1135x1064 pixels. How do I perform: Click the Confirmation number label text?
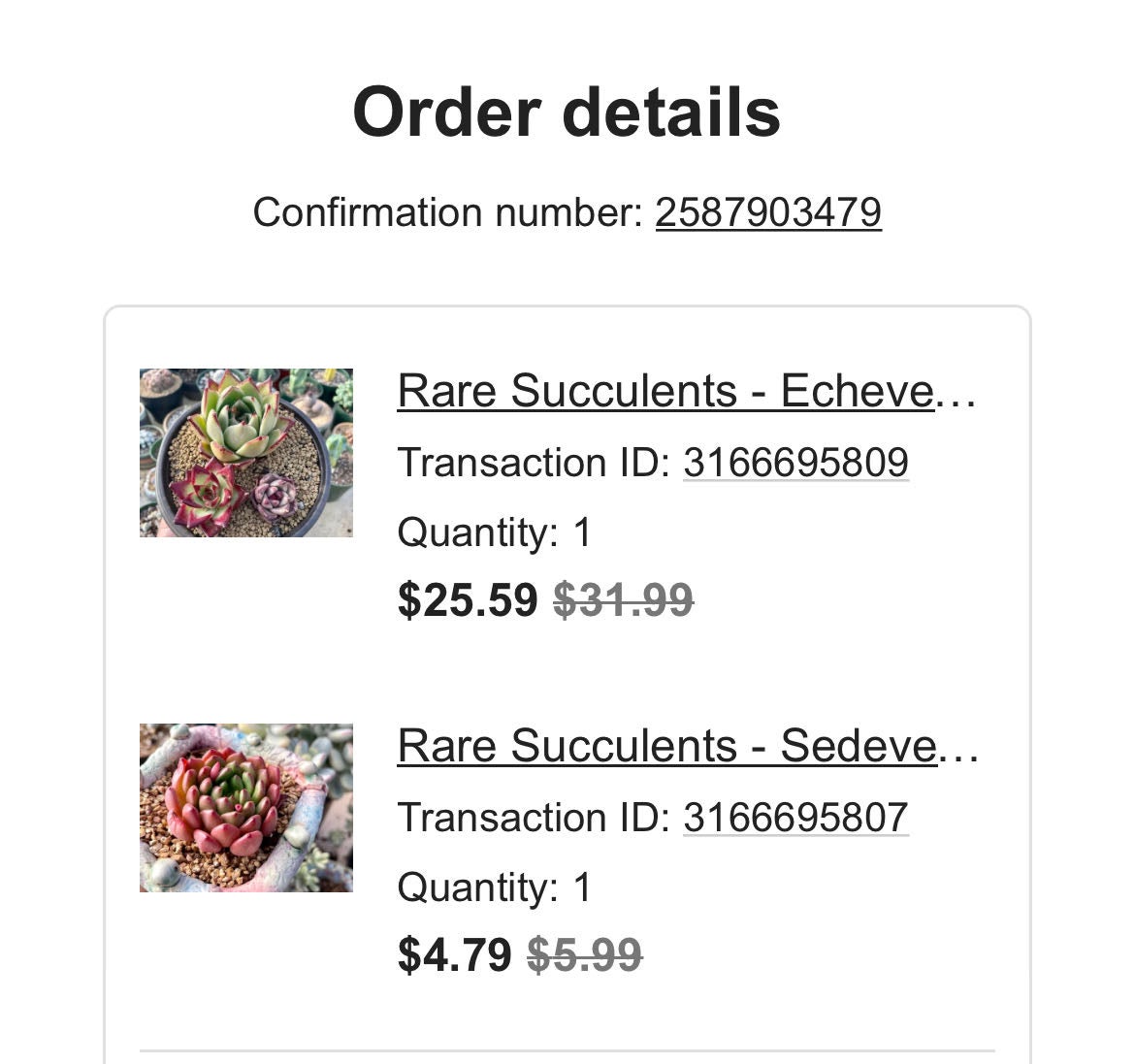[447, 212]
